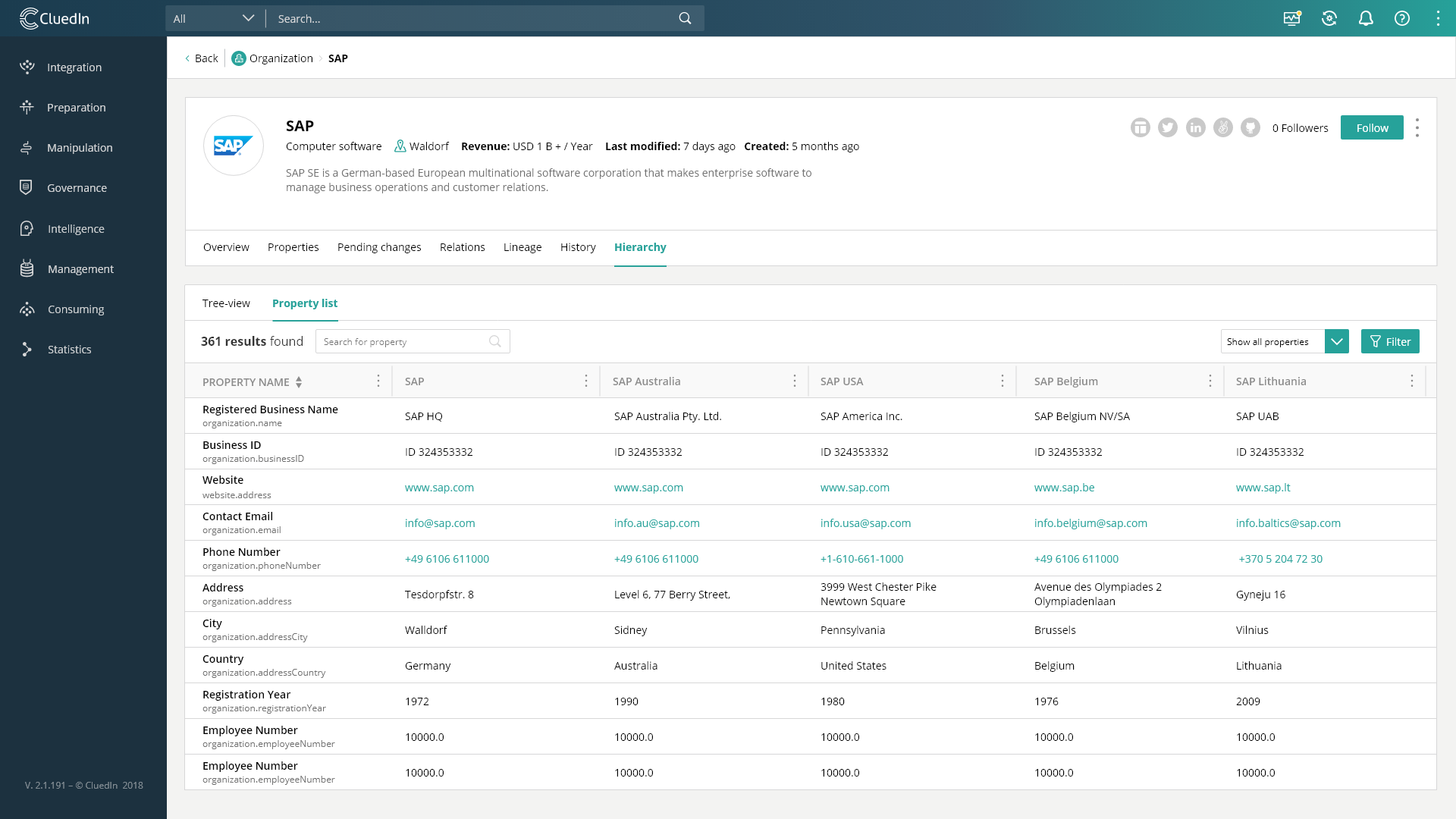Open the Manipulation section icon

pyautogui.click(x=27, y=147)
